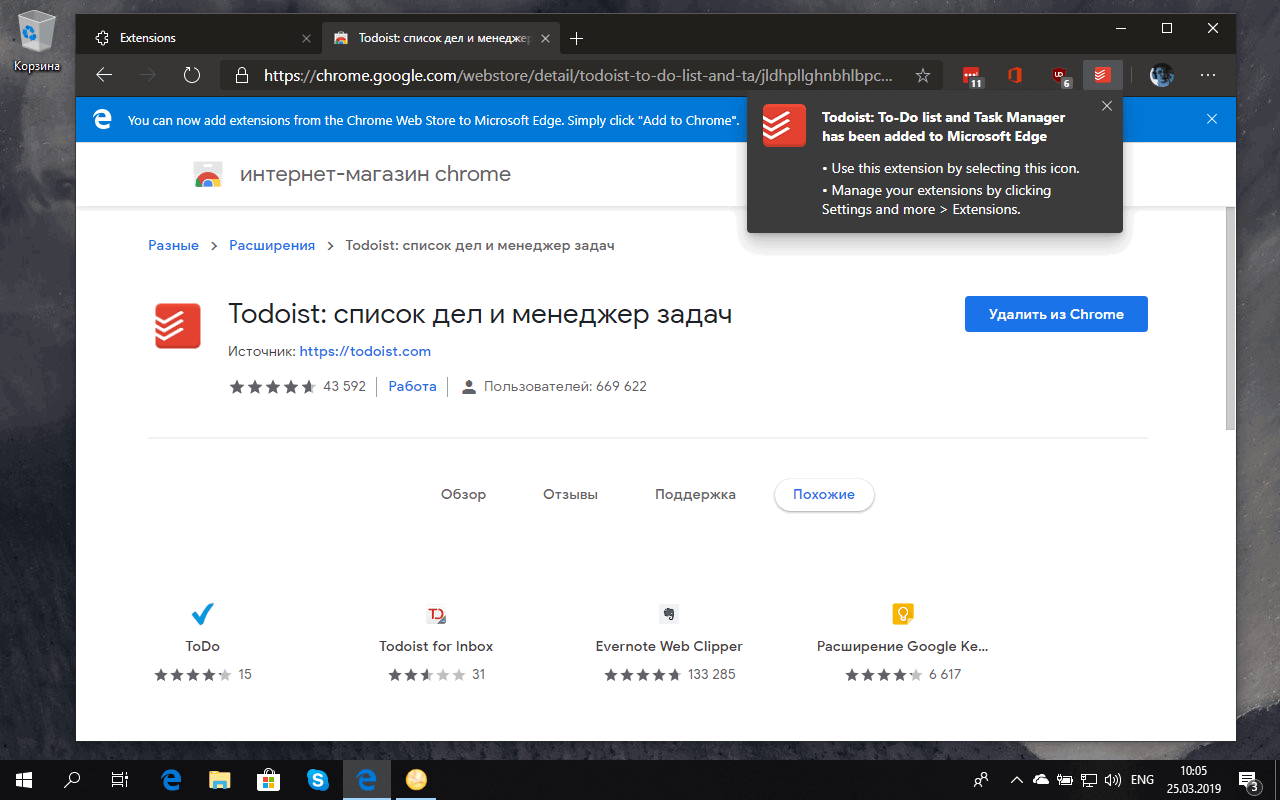The image size is (1280, 800).
Task: Open the Settings and more menu
Action: 1208,75
